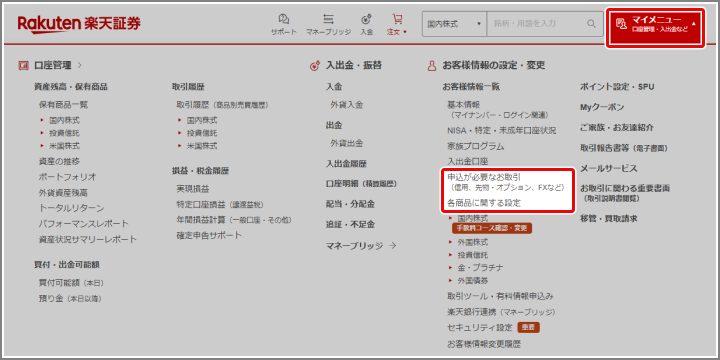Open 取引報告書等（電子書面）
720x360 pixels.
(624, 148)
